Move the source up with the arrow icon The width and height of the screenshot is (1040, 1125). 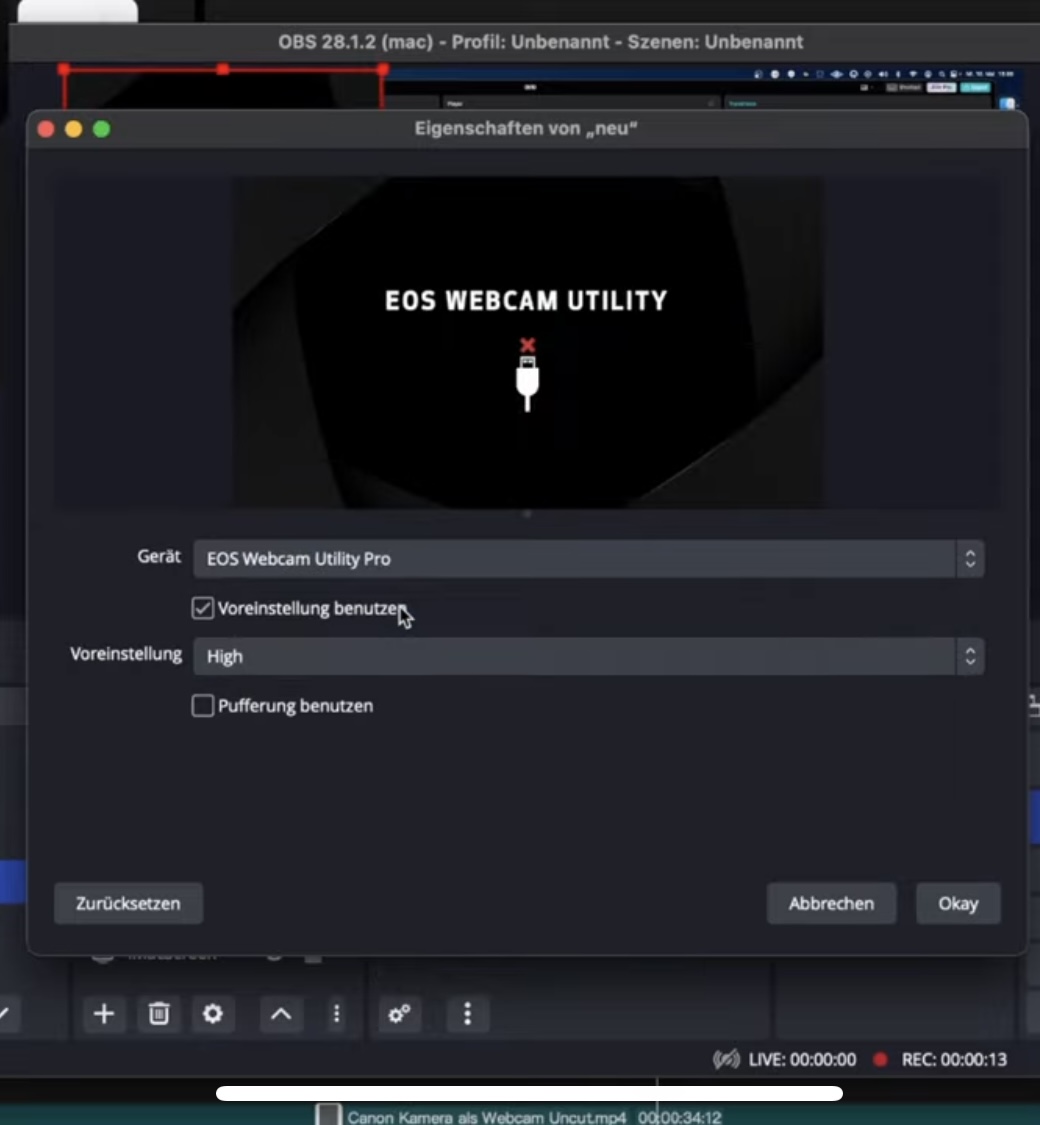click(281, 1014)
